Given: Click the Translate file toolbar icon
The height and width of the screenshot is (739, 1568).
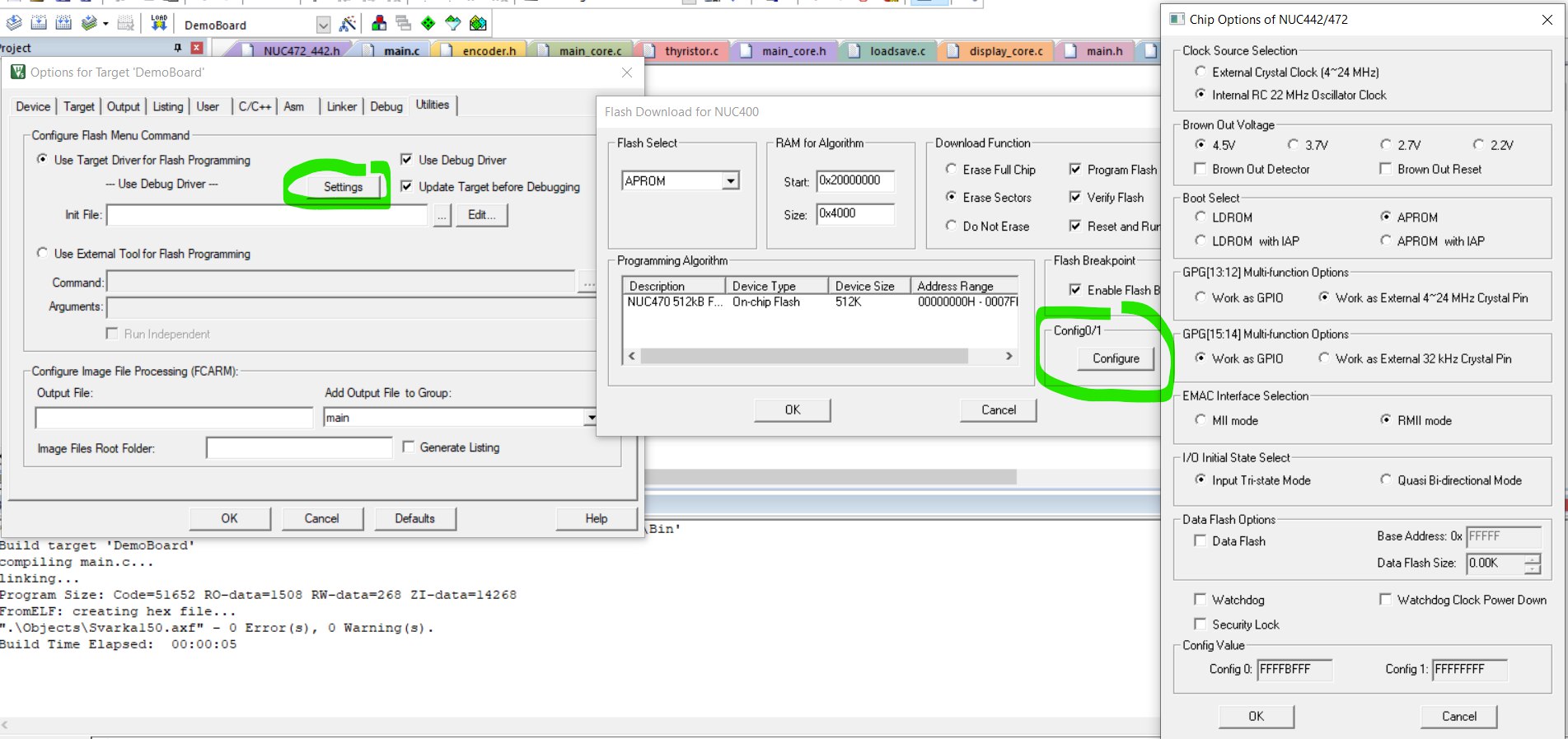Looking at the screenshot, I should coord(15,23).
